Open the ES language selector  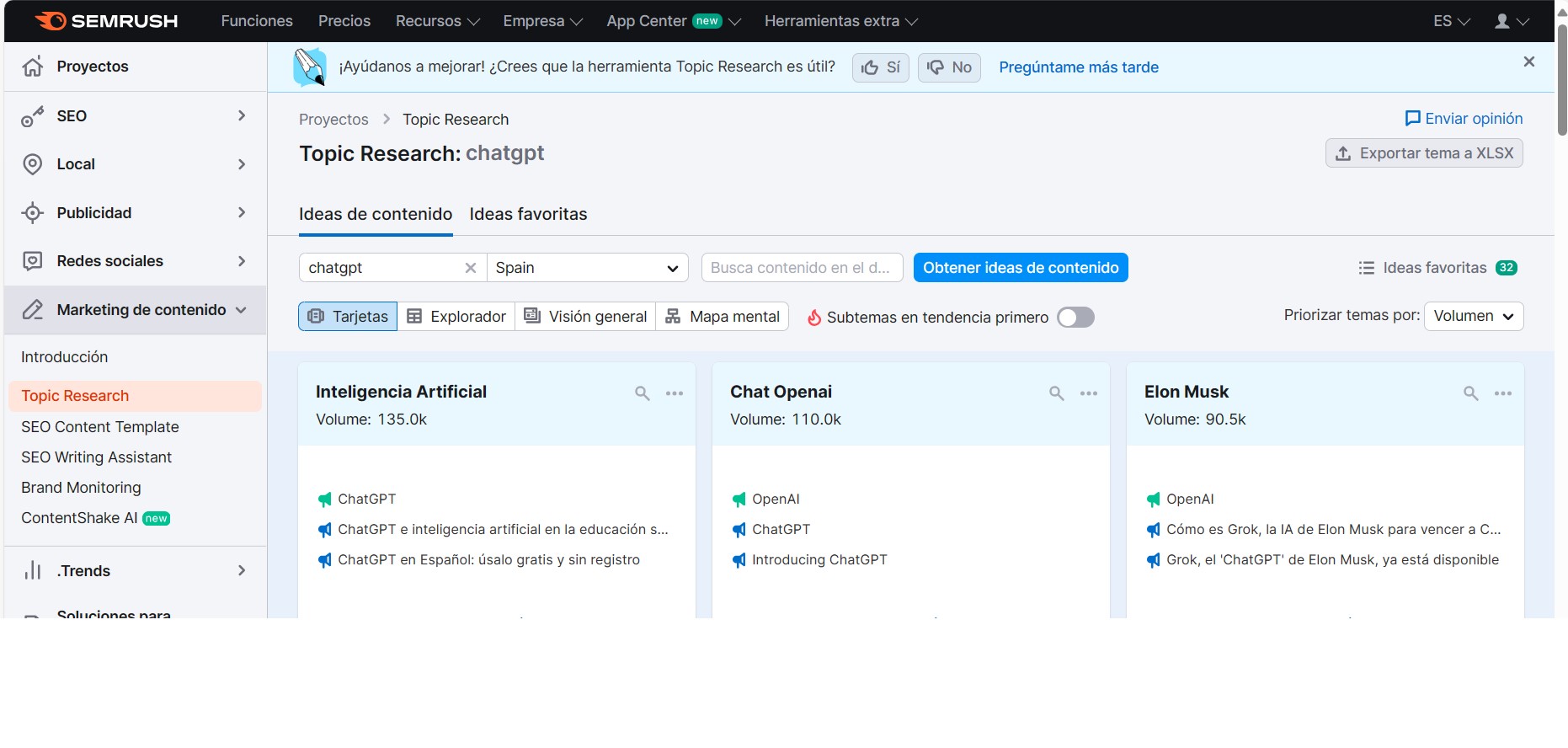(x=1452, y=21)
